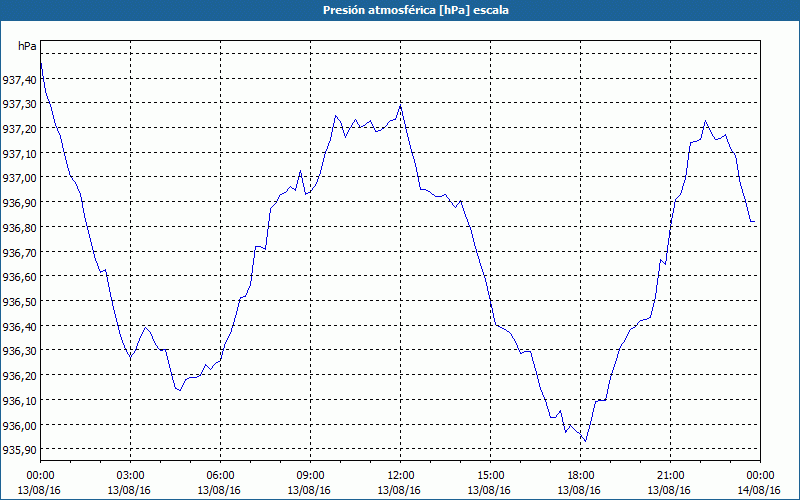The width and height of the screenshot is (800, 500).
Task: Select the 936,80 y-axis label
Action: point(19,227)
